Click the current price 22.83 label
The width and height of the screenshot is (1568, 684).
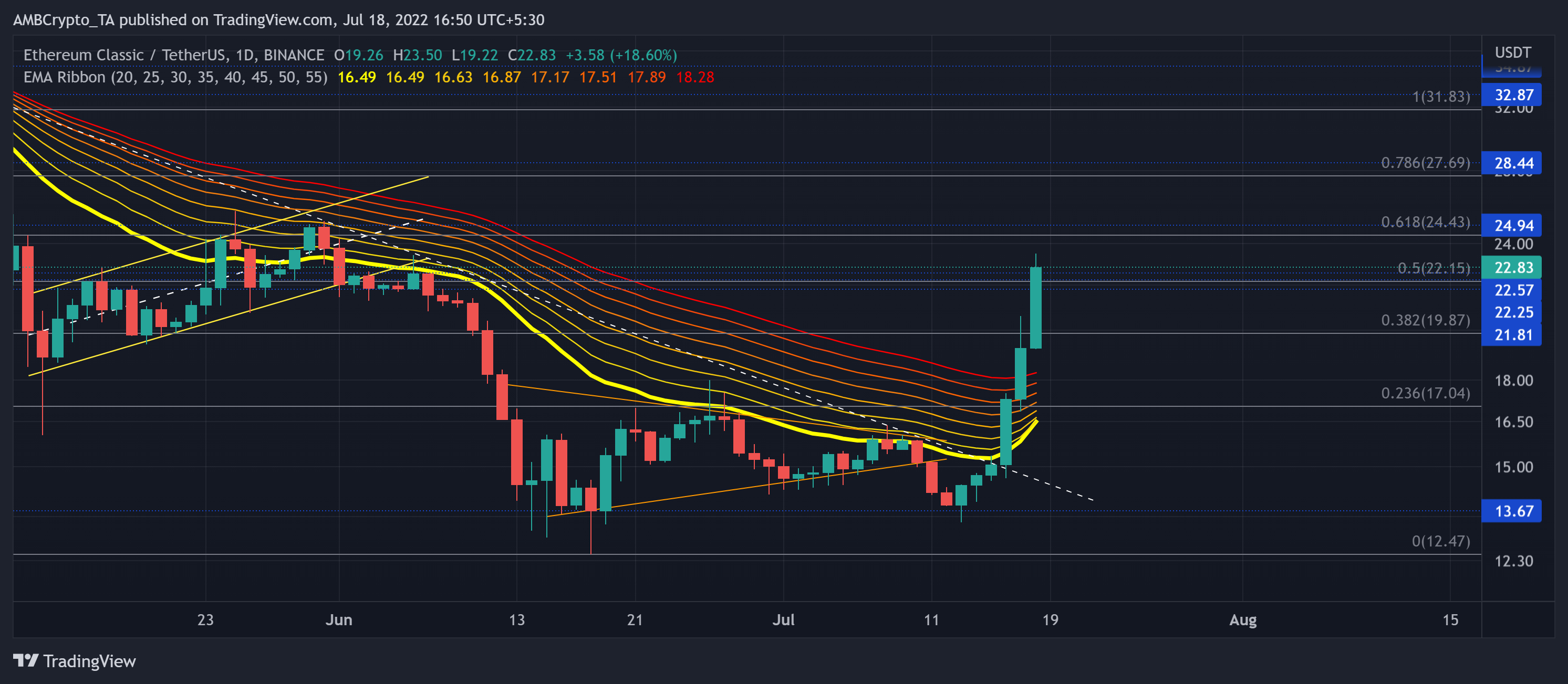coord(1512,268)
